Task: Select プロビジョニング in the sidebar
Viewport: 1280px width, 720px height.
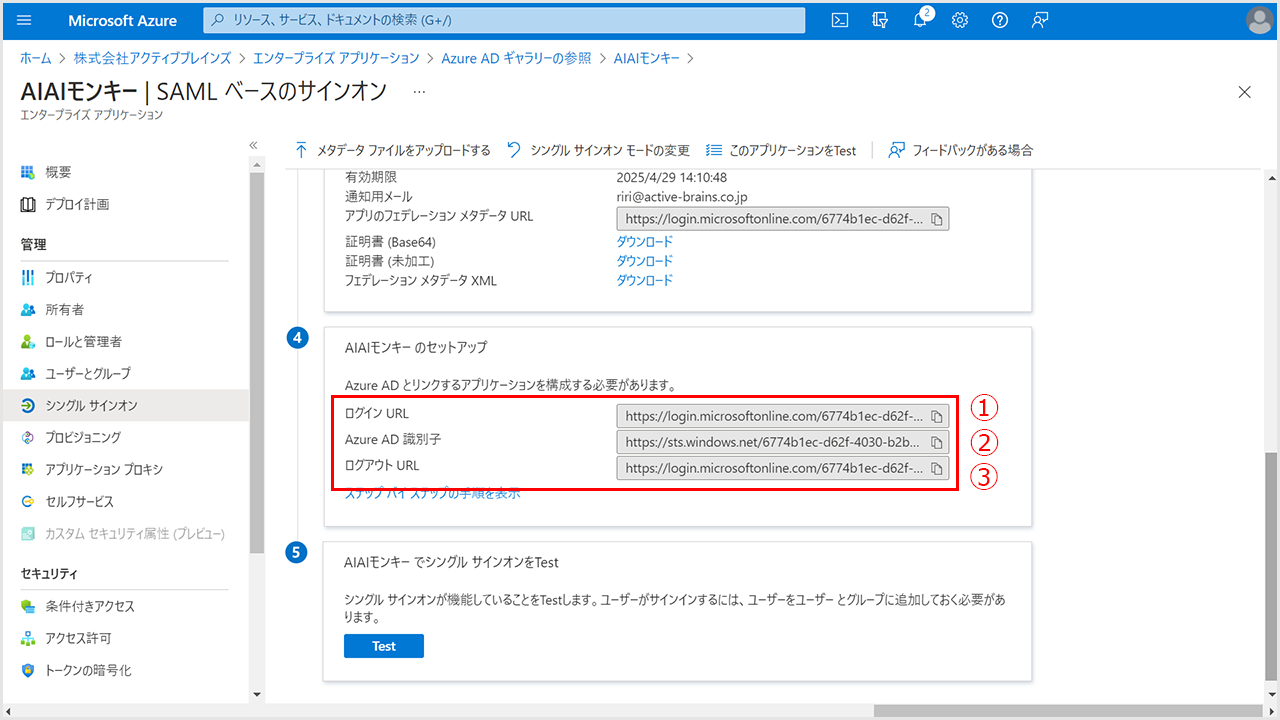Action: click(x=83, y=437)
